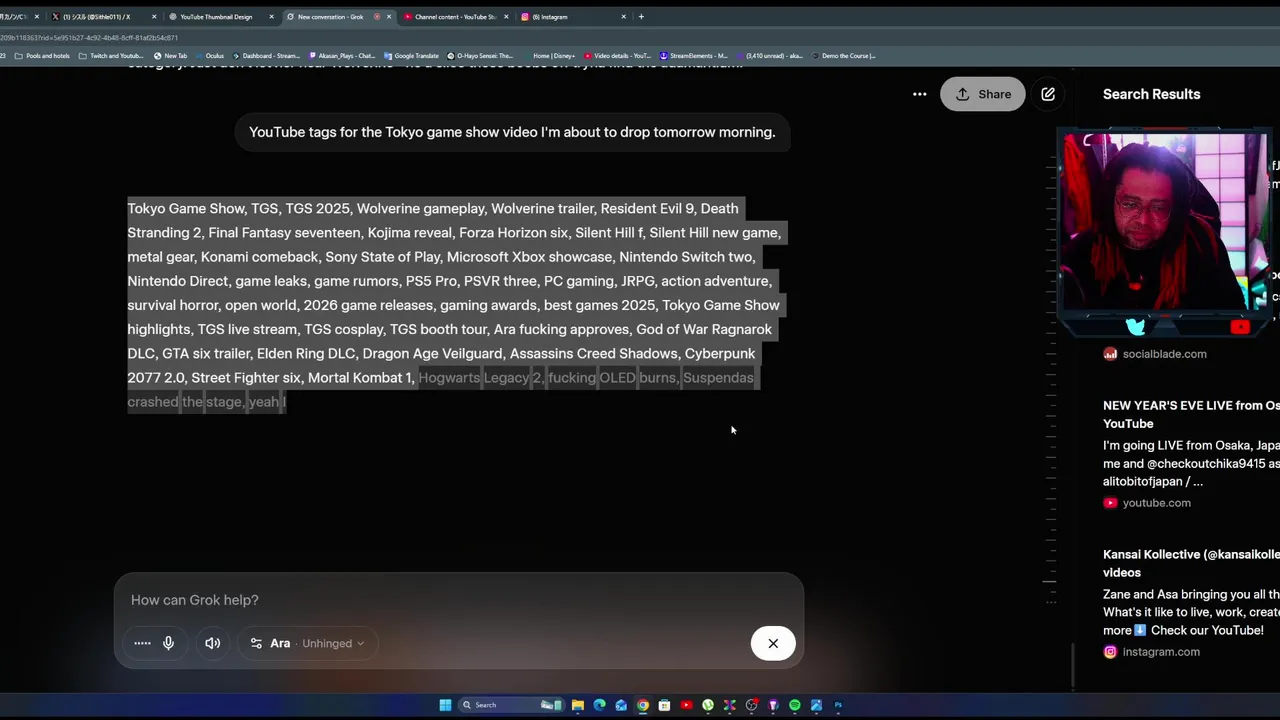Click the Share button
Image resolution: width=1280 pixels, height=720 pixels.
(x=983, y=94)
